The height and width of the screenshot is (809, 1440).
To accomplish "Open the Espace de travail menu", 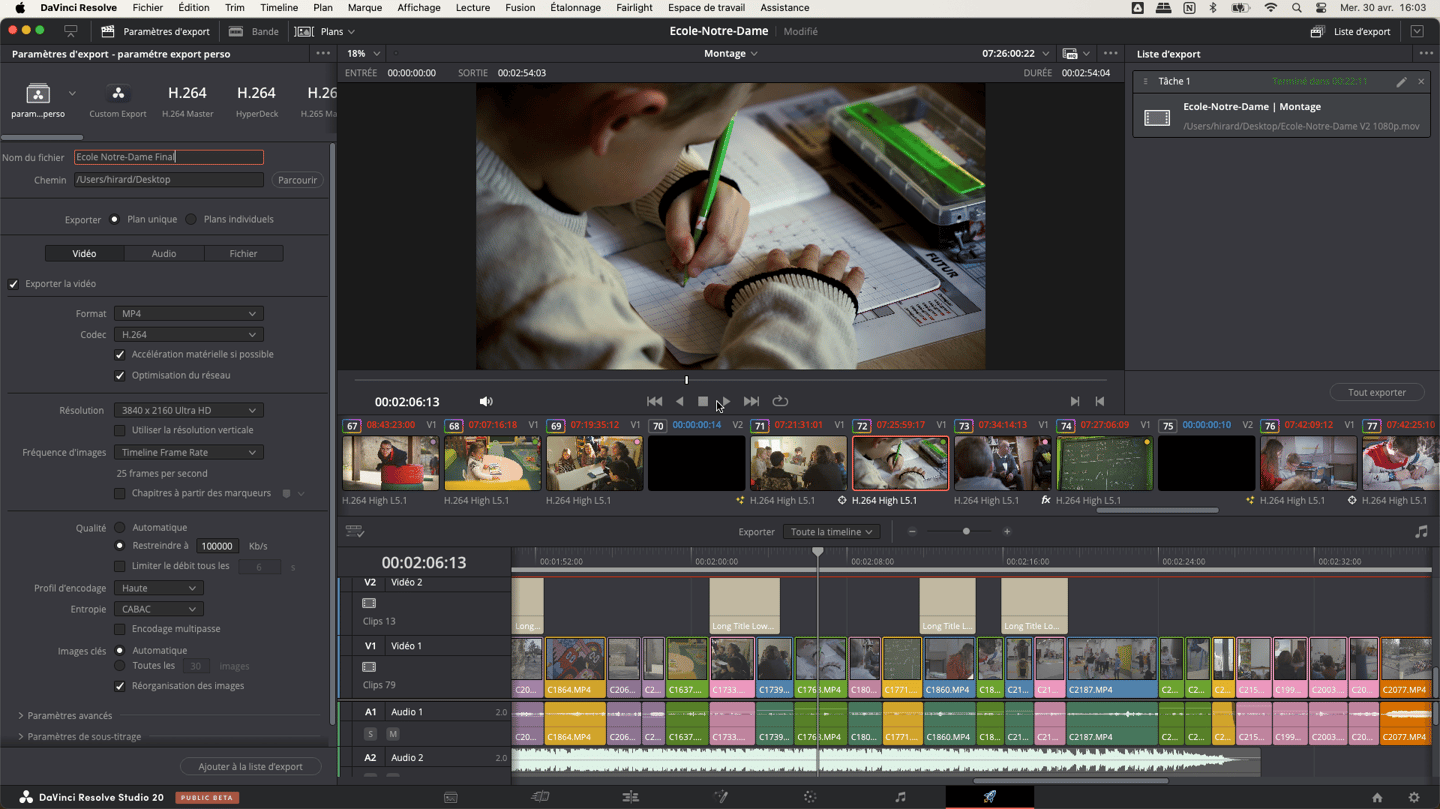I will (x=706, y=8).
